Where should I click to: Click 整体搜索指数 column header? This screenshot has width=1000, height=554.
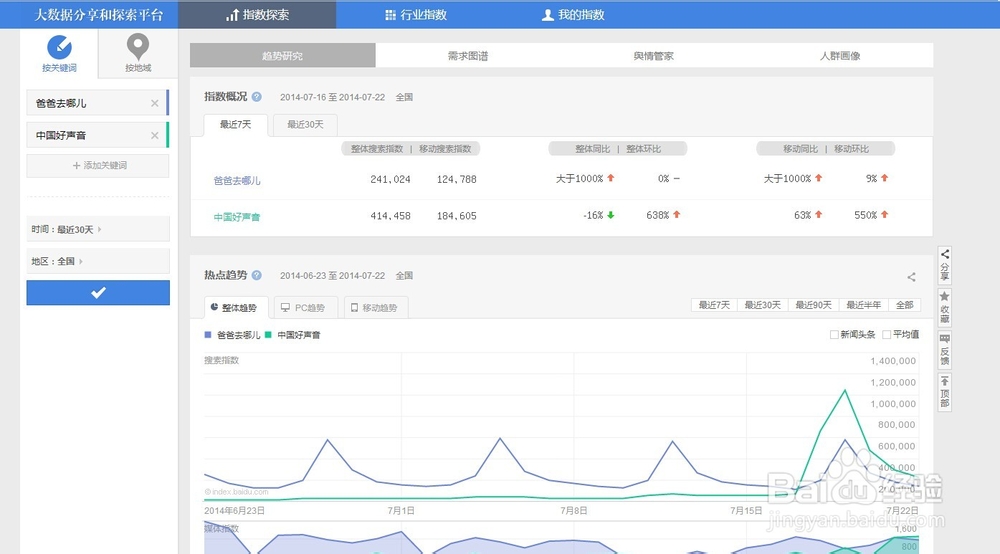pos(377,149)
